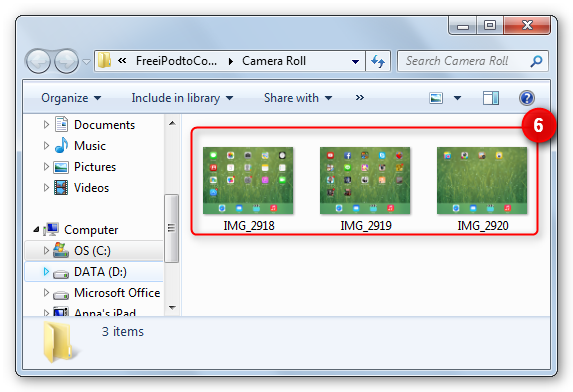This screenshot has height=392, width=573.
Task: Expand the OS (C:) drive
Action: click(x=46, y=250)
